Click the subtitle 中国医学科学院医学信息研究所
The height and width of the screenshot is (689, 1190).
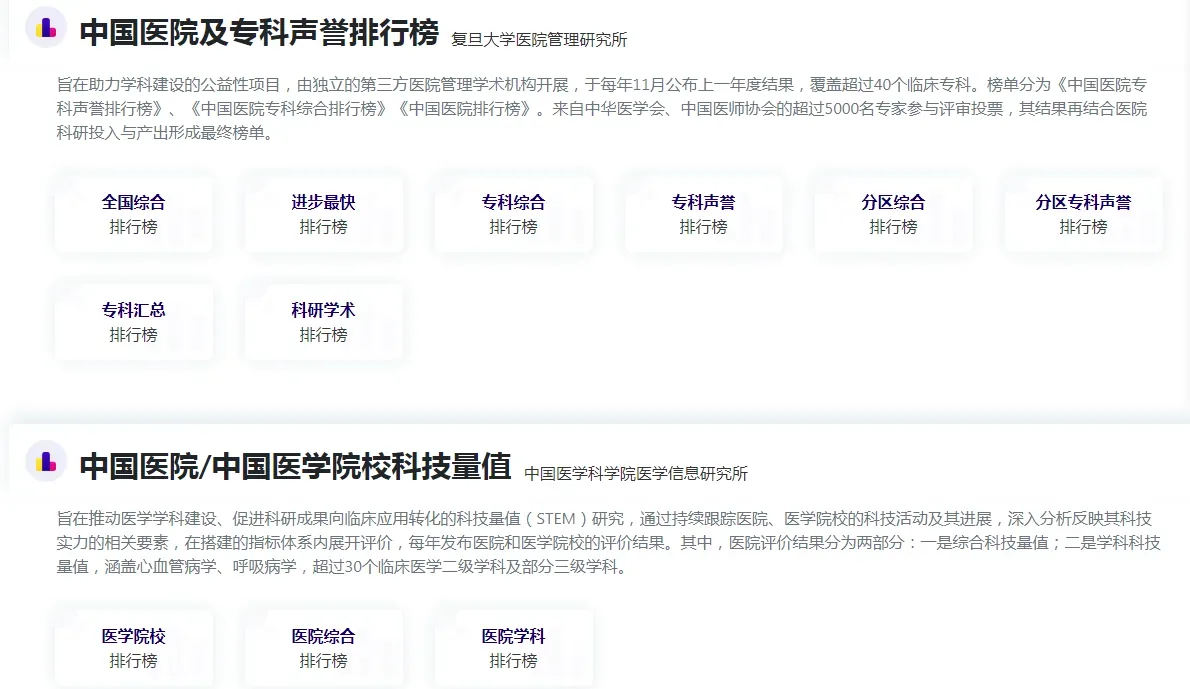pyautogui.click(x=636, y=473)
